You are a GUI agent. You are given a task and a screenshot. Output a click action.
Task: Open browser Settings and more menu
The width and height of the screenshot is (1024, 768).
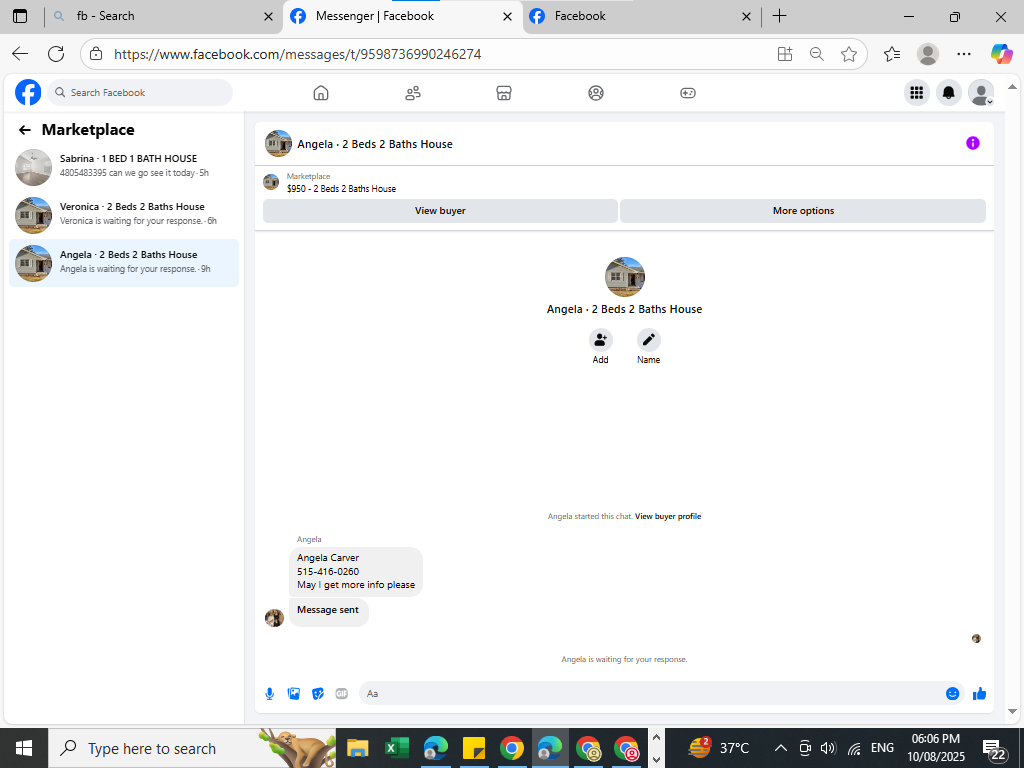[x=963, y=54]
